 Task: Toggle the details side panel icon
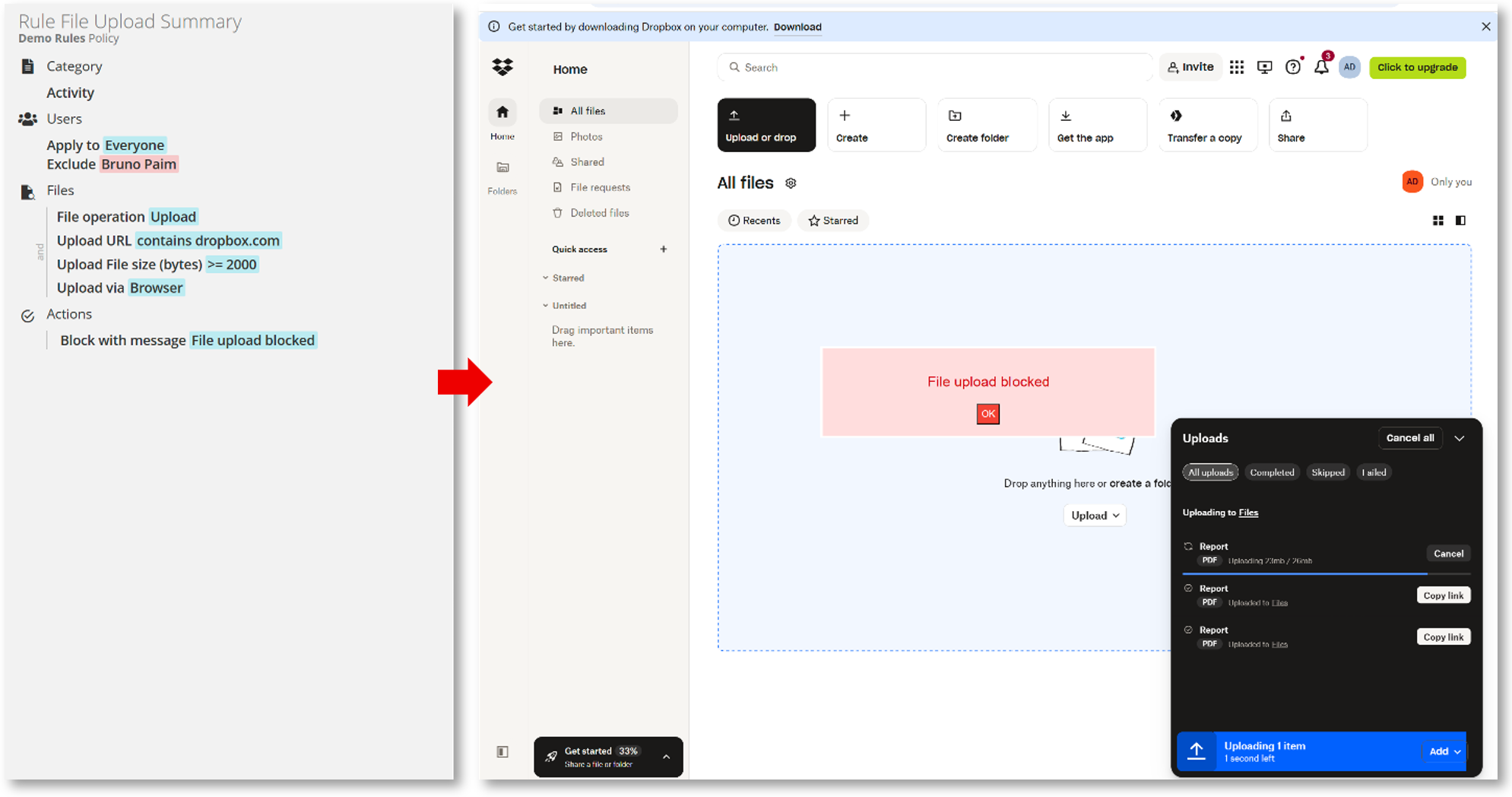(1460, 221)
